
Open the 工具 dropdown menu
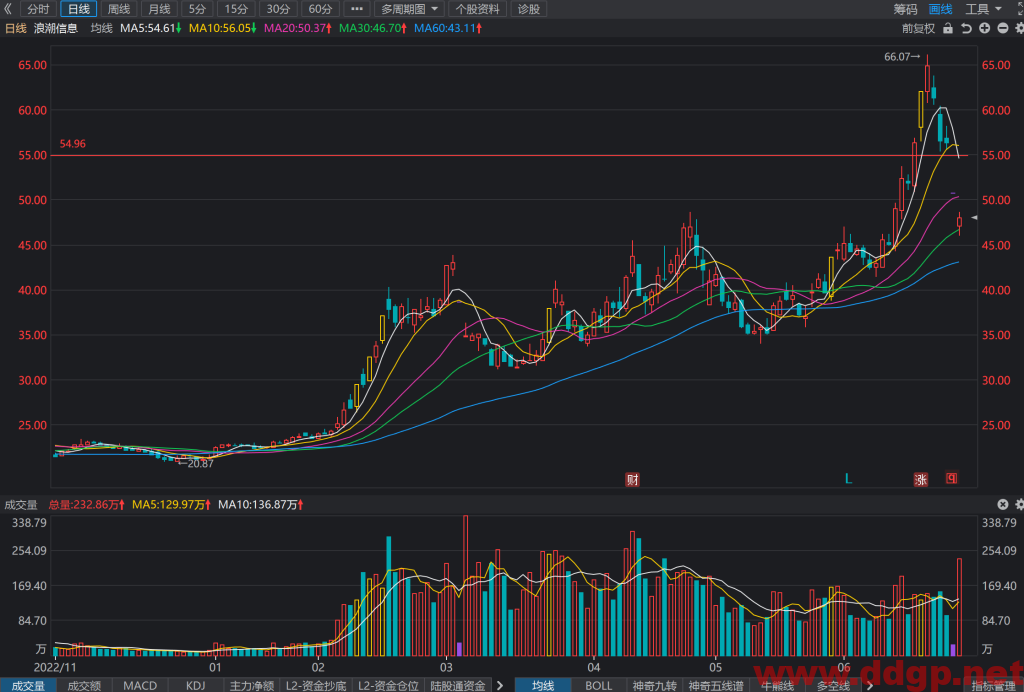[x=983, y=9]
